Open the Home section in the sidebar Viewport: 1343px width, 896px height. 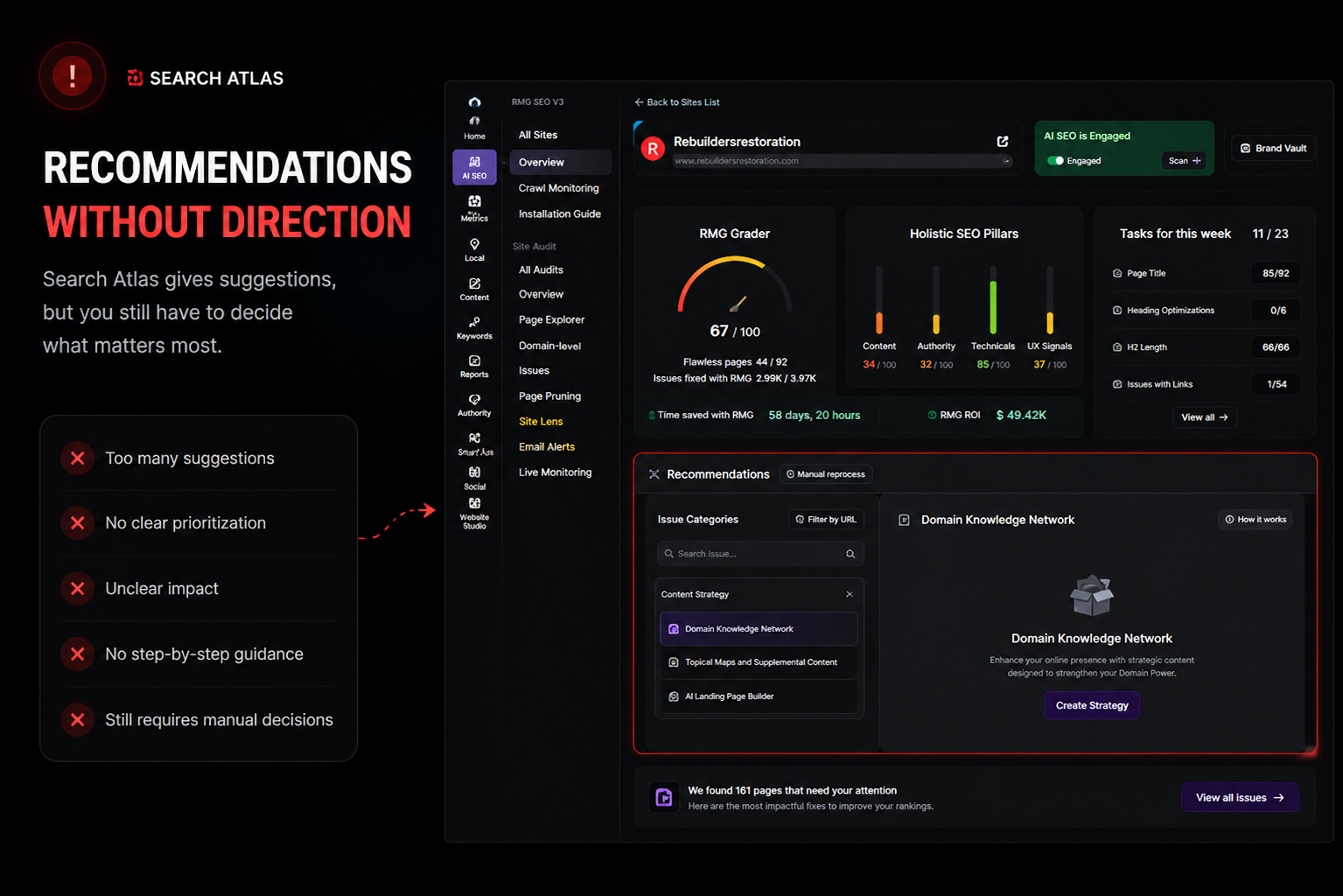(474, 127)
